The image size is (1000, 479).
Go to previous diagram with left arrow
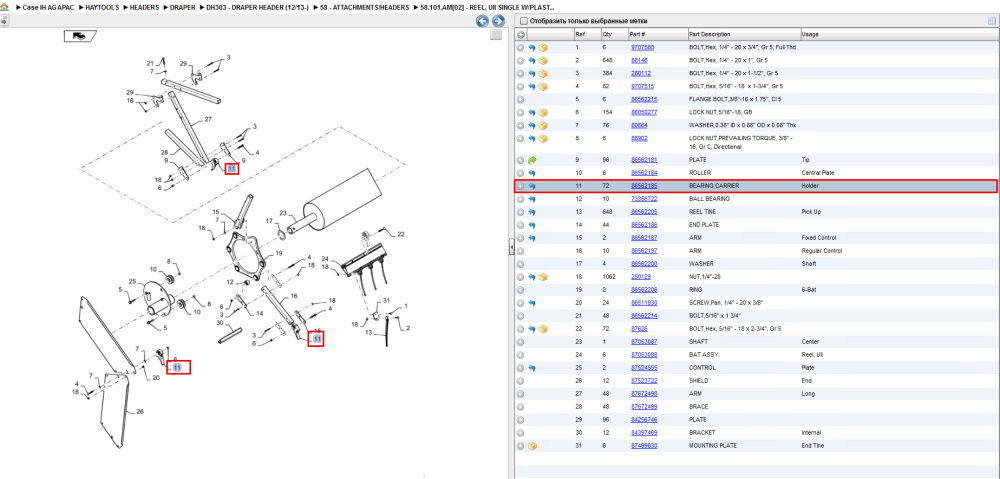[x=483, y=21]
